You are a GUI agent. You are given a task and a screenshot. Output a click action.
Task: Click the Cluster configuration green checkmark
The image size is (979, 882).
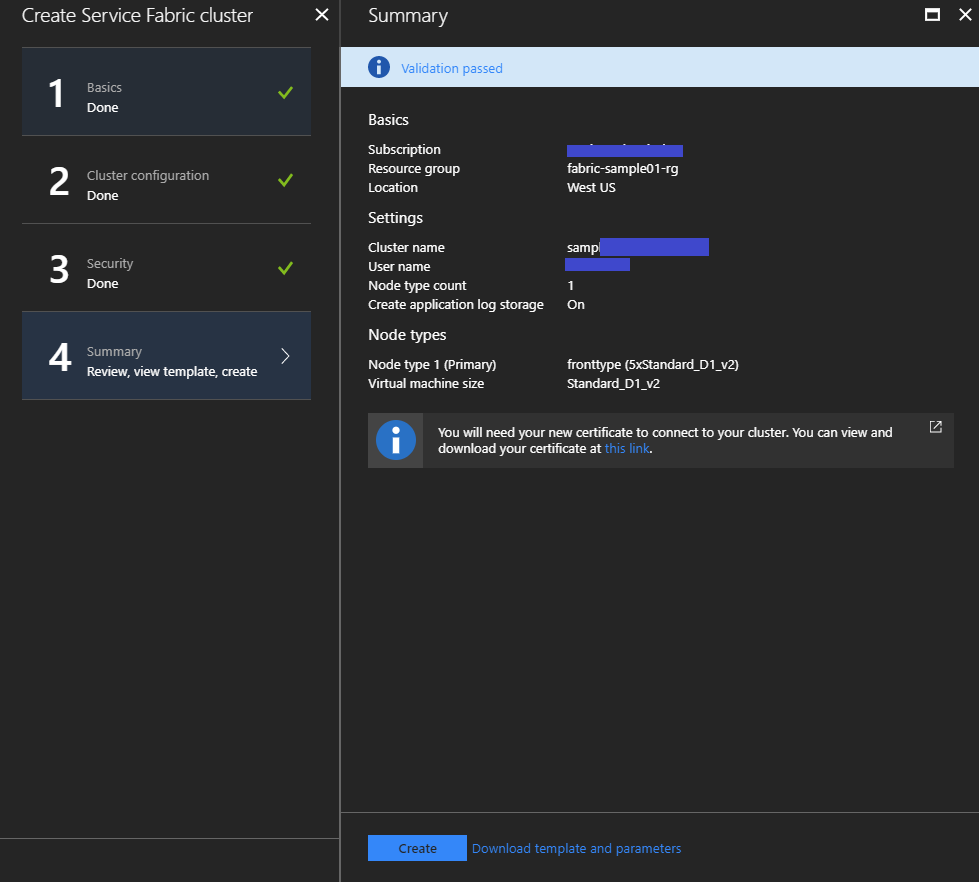click(285, 180)
